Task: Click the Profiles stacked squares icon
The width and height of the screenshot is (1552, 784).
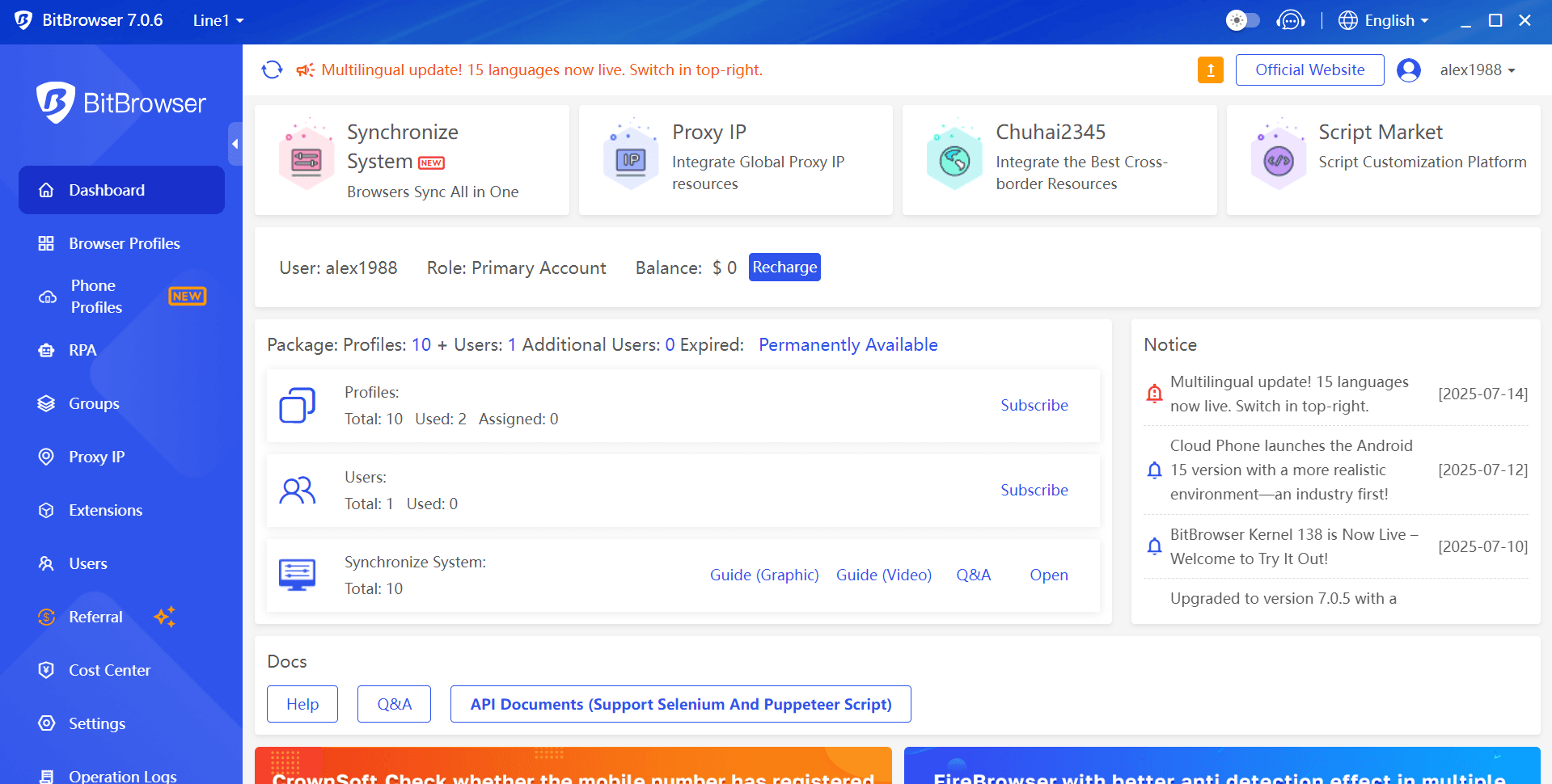Action: pyautogui.click(x=297, y=405)
